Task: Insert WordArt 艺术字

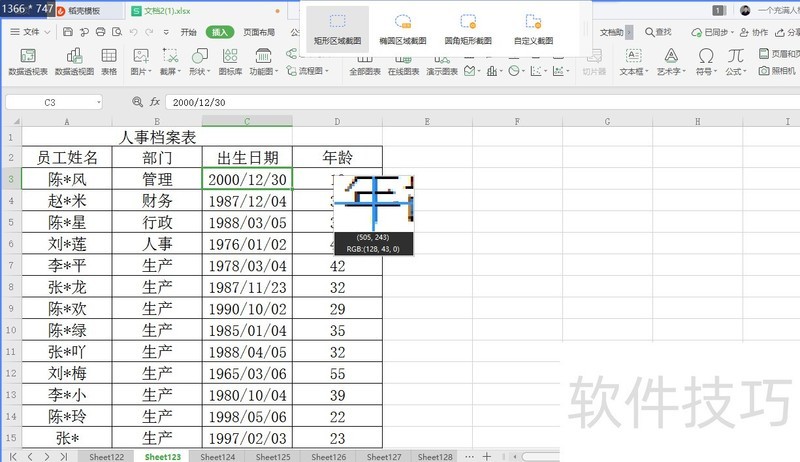Action: [x=671, y=62]
